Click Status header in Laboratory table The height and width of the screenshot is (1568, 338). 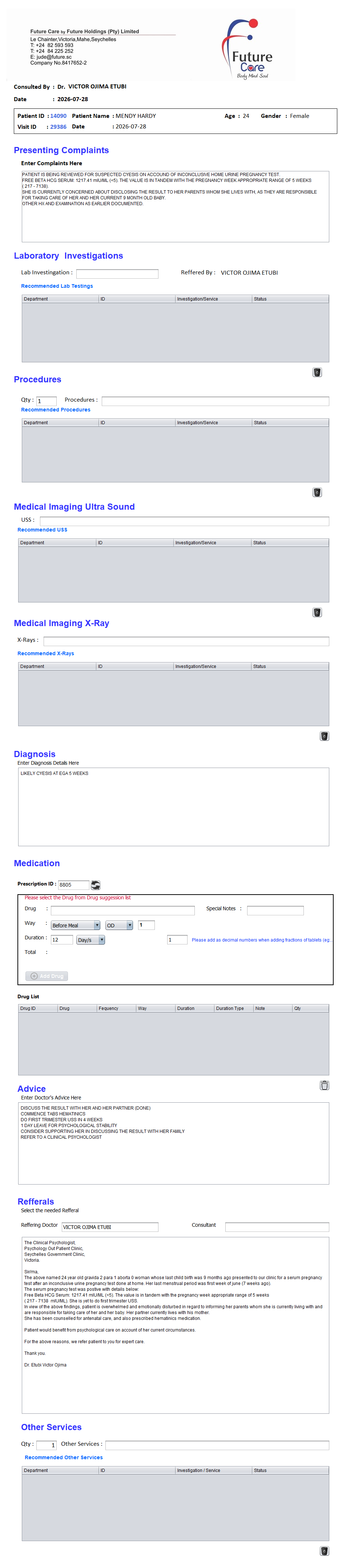click(291, 299)
